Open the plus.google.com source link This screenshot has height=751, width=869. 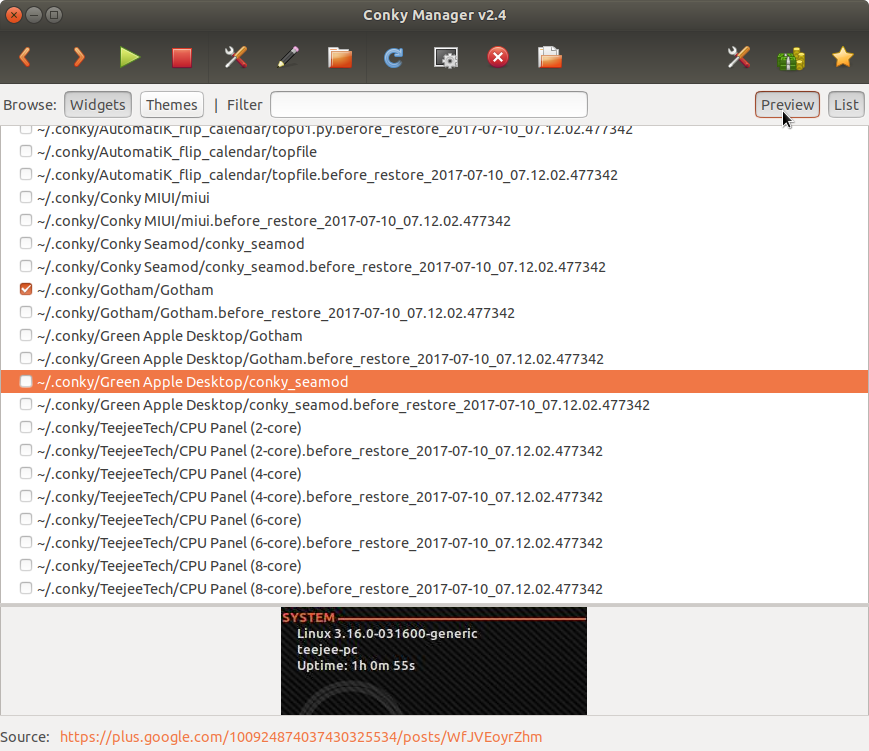click(x=301, y=737)
